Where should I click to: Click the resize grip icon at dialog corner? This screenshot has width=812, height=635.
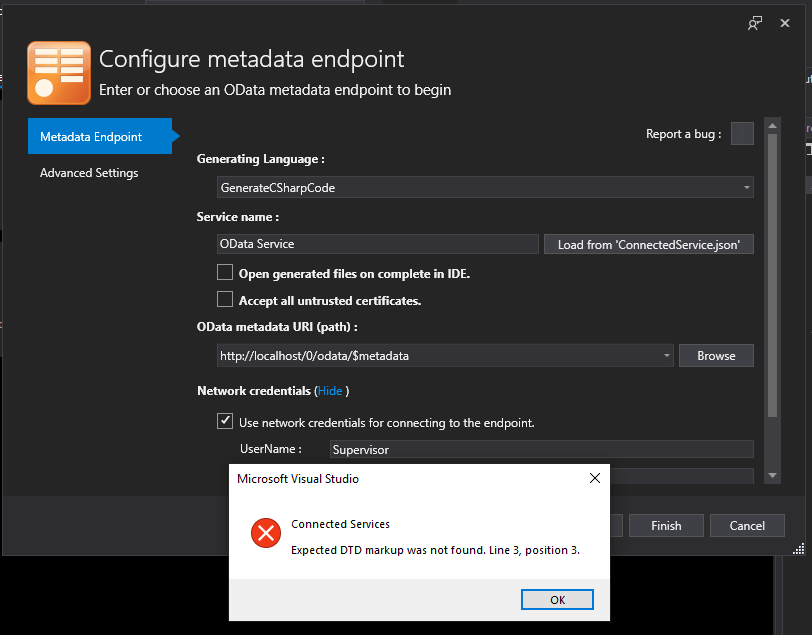799,549
